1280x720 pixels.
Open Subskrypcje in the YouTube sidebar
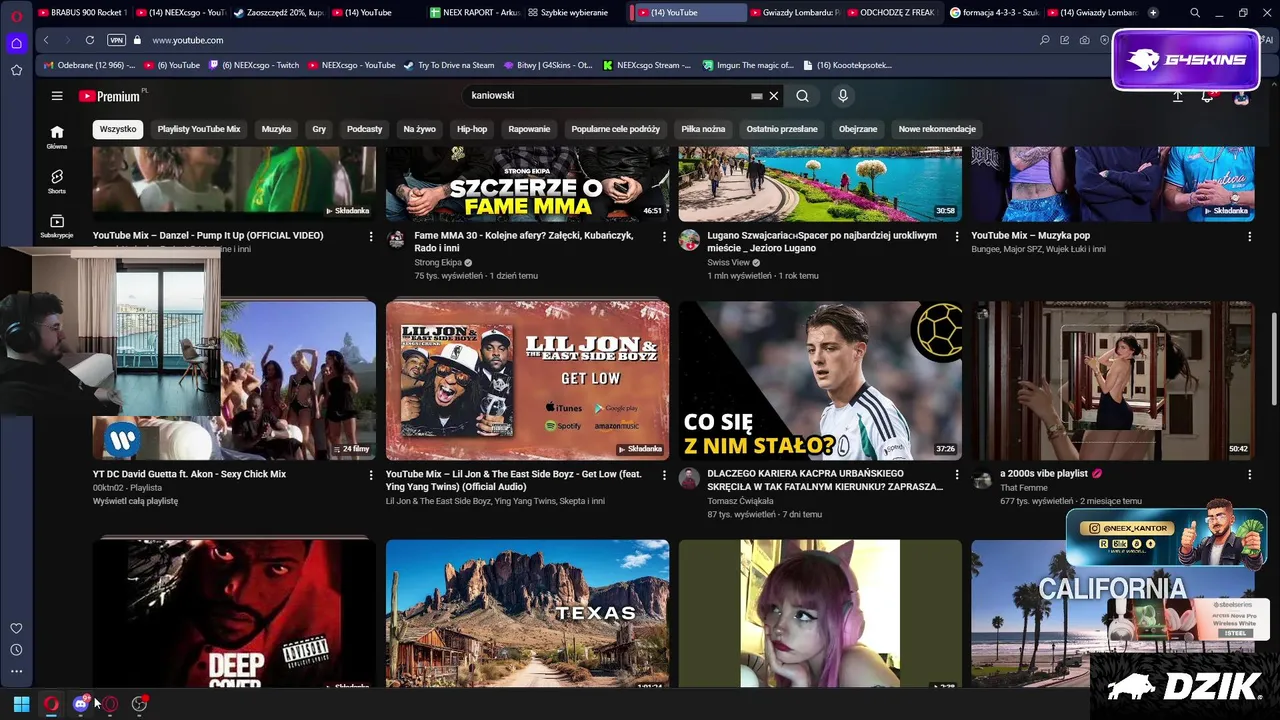click(57, 226)
